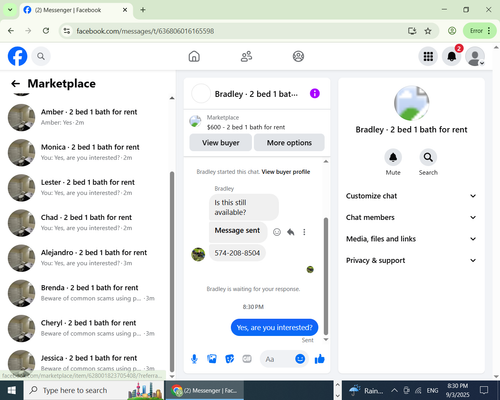Go back from Marketplace list arrow
500x400 pixels.
[x=16, y=84]
